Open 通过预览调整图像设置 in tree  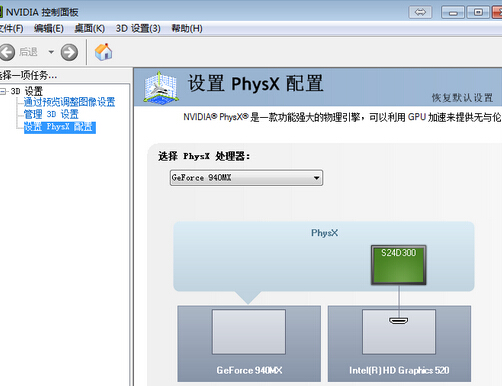(69, 102)
